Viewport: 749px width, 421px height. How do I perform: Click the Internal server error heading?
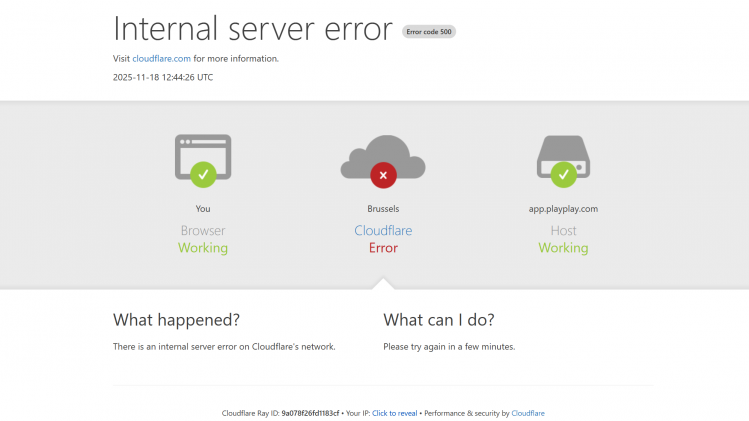(252, 28)
